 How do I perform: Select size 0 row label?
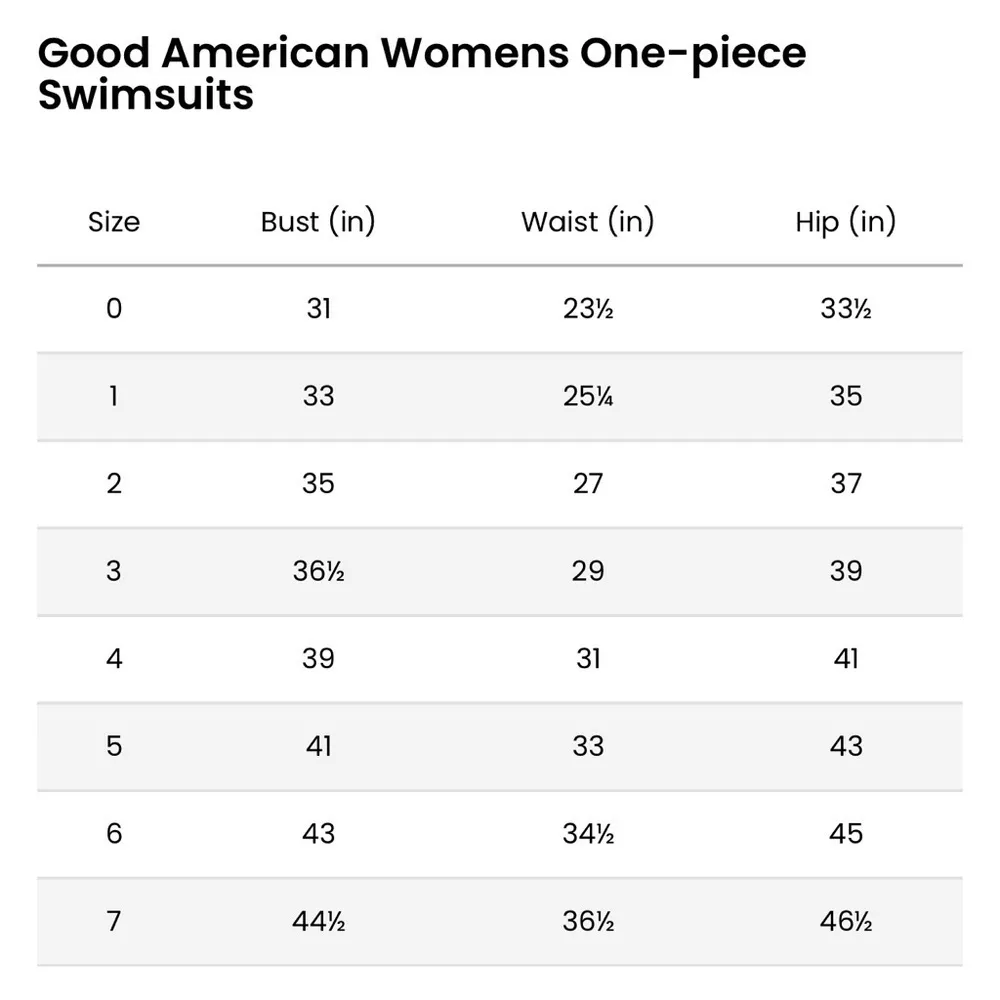click(x=114, y=308)
